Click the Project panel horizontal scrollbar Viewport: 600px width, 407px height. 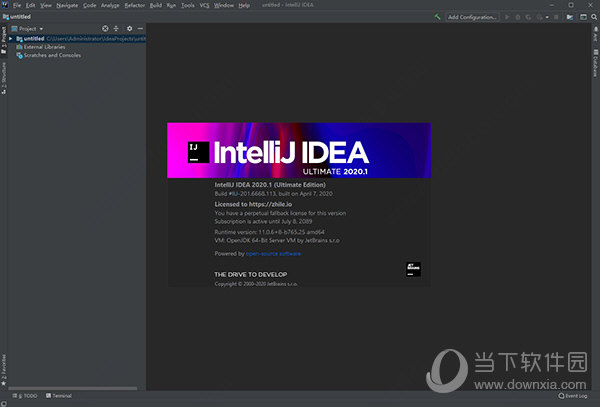(73, 388)
